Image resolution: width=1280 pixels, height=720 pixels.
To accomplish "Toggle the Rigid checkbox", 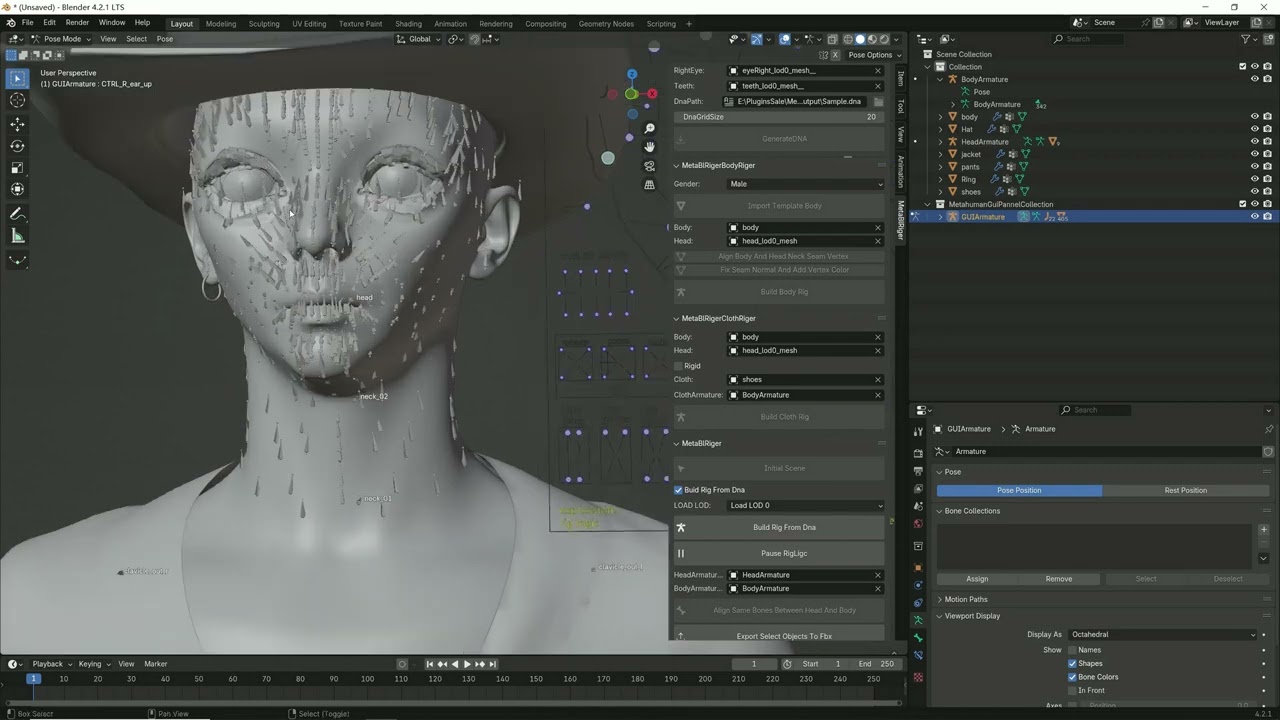I will (678, 366).
